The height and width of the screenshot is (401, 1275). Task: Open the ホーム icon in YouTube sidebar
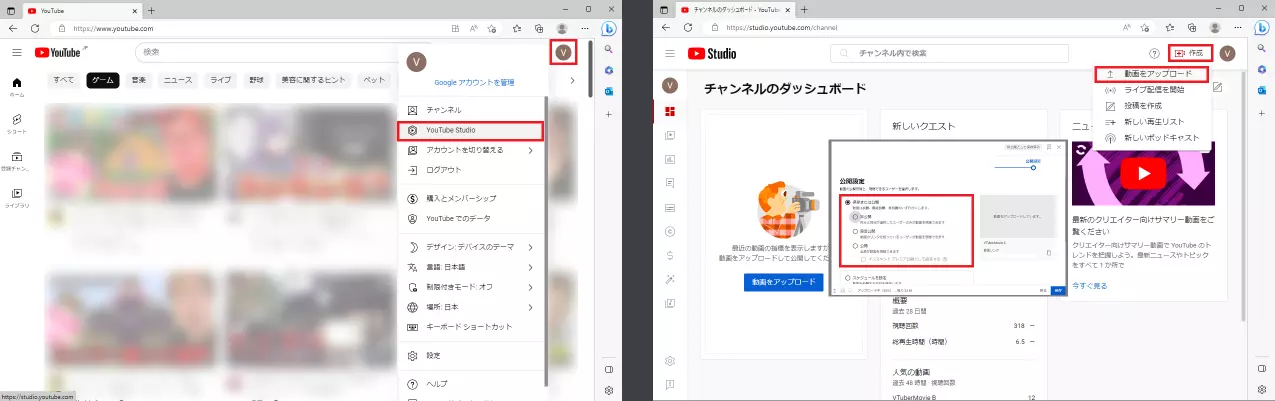coord(17,86)
